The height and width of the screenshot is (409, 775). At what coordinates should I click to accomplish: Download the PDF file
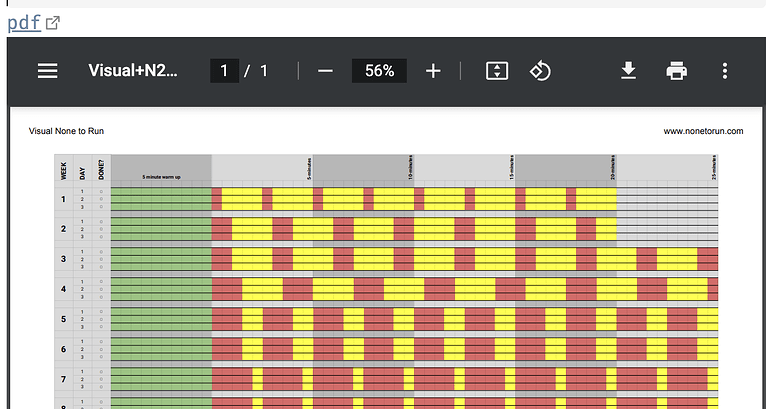[629, 71]
